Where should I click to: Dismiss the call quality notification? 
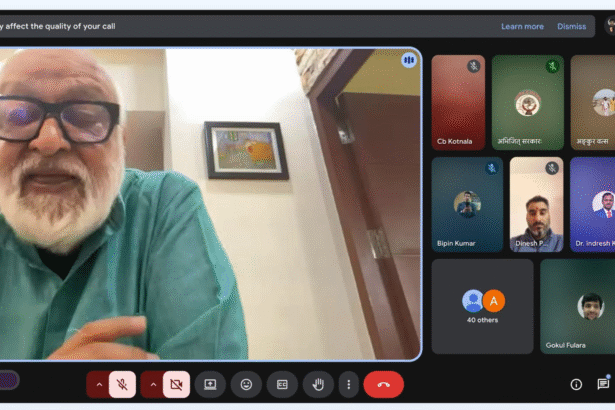(x=572, y=26)
